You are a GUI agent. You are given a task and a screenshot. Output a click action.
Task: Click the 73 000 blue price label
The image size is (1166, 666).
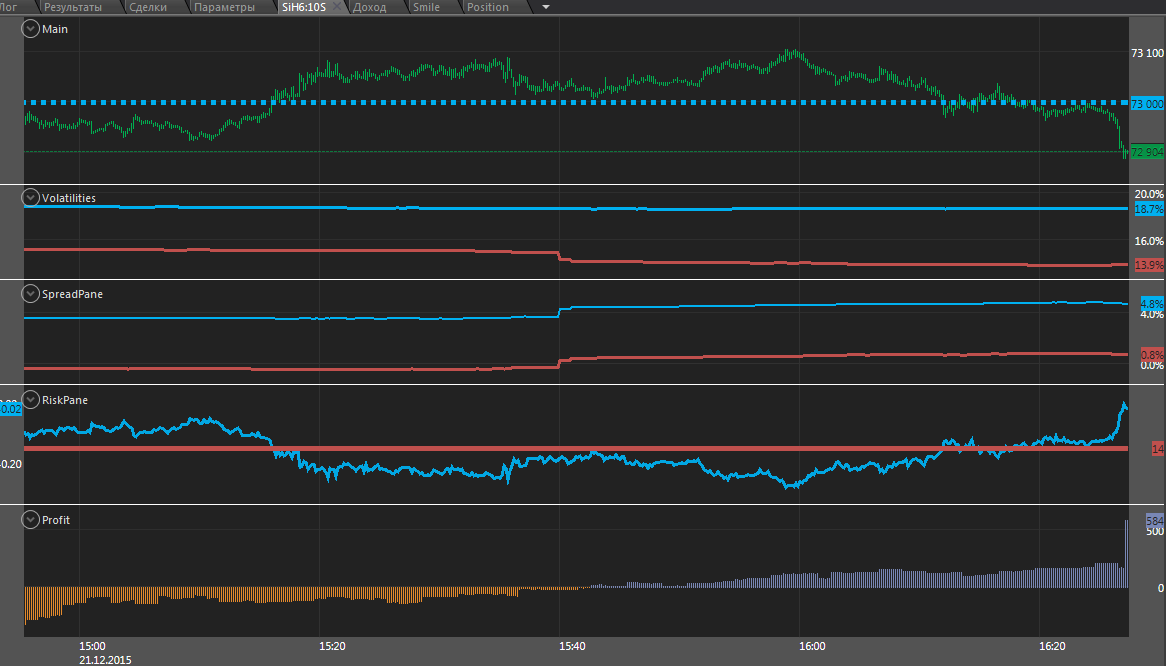pos(1147,104)
